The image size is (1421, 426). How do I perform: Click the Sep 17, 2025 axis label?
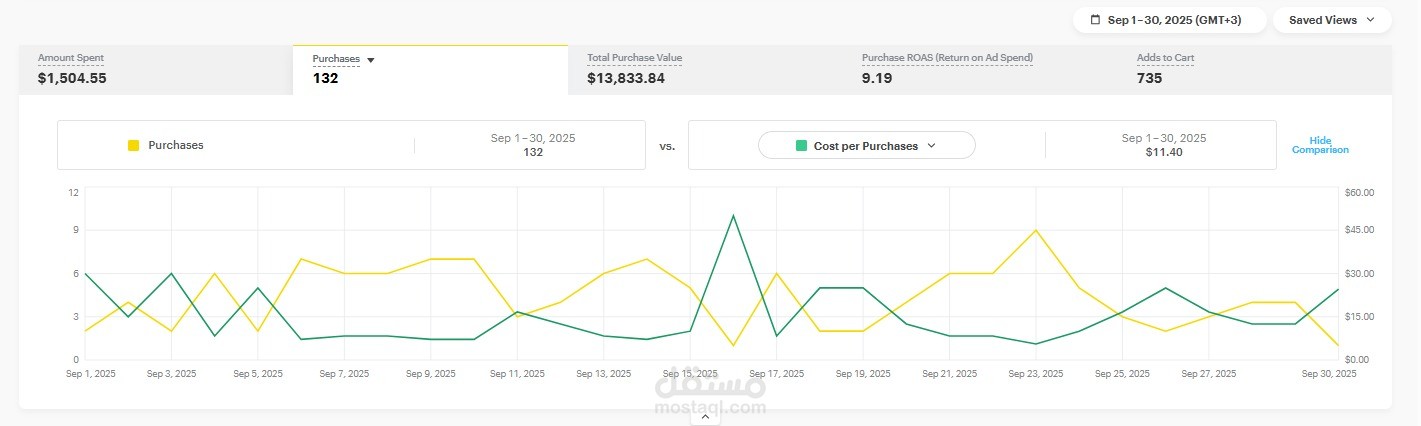click(777, 374)
